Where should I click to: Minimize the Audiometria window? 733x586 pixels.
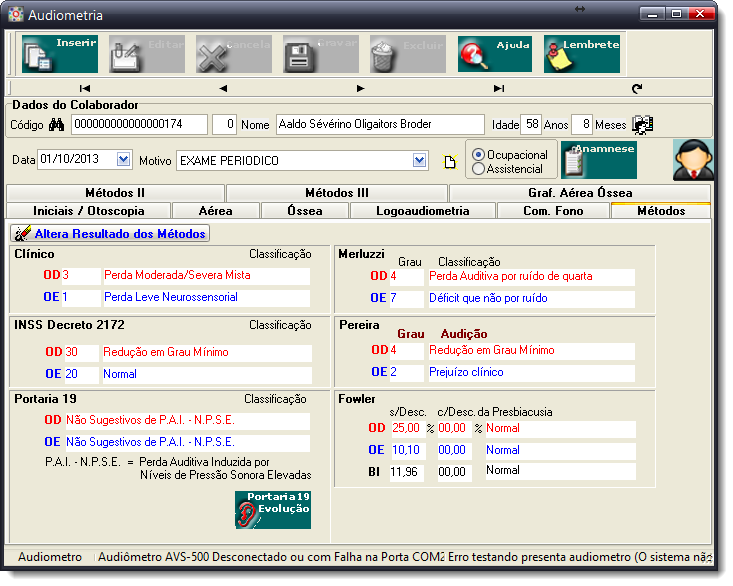652,14
